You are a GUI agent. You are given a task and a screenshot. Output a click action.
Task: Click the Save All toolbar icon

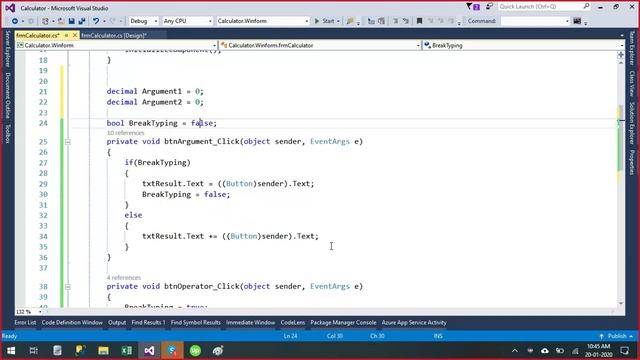click(82, 21)
